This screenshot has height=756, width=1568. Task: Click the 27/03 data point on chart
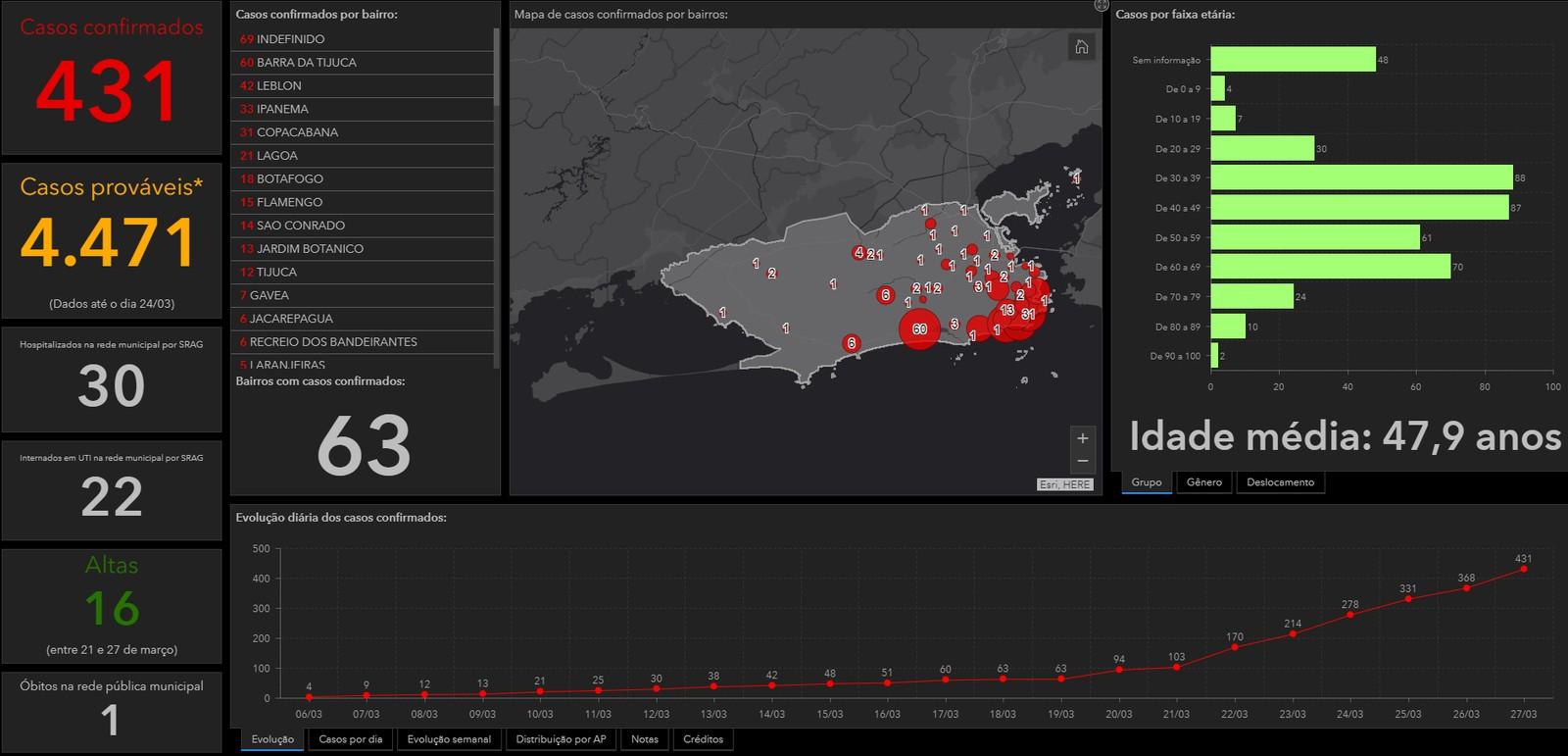click(1524, 569)
